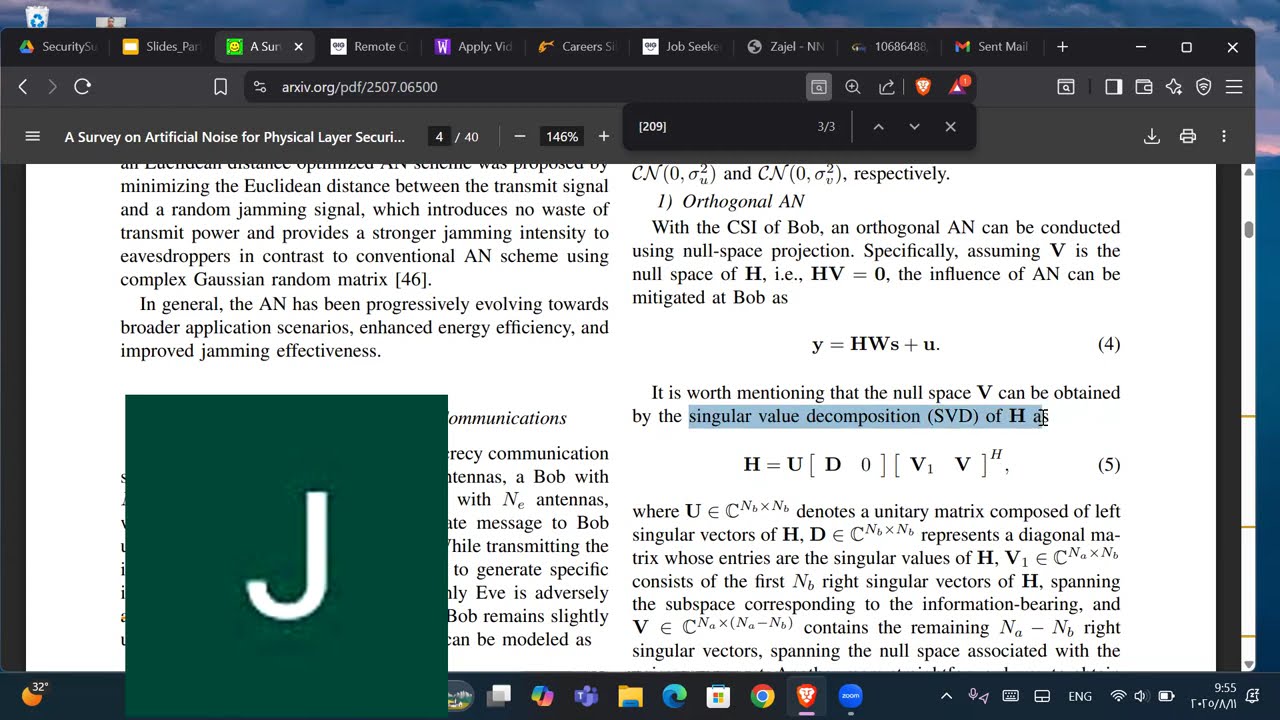Image resolution: width=1280 pixels, height=720 pixels.
Task: Open Brave Wallet icon
Action: (1144, 87)
